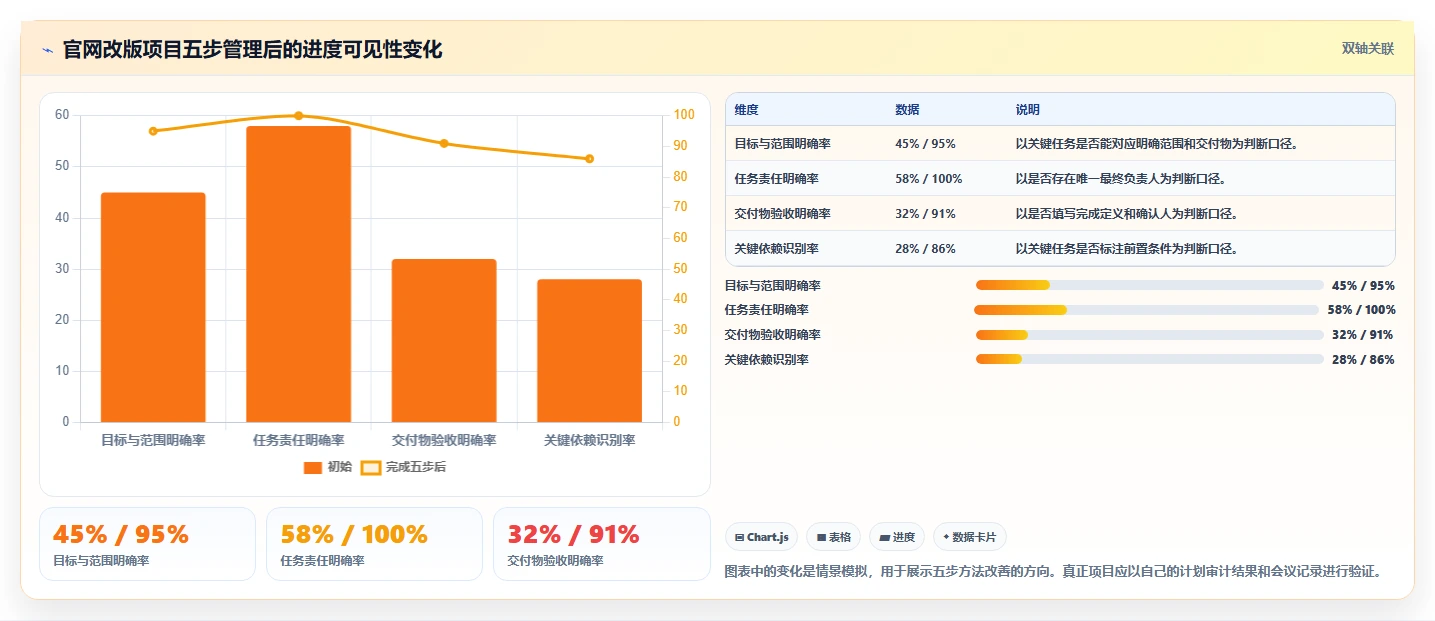Click the orange bar for 目标与范围明确率
This screenshot has height=621, width=1435.
[153, 307]
